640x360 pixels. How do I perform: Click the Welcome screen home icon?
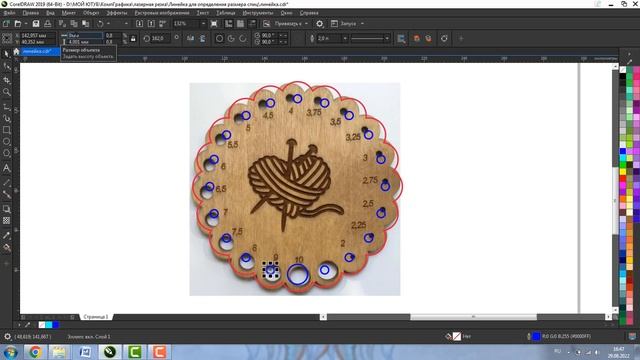pos(16,51)
